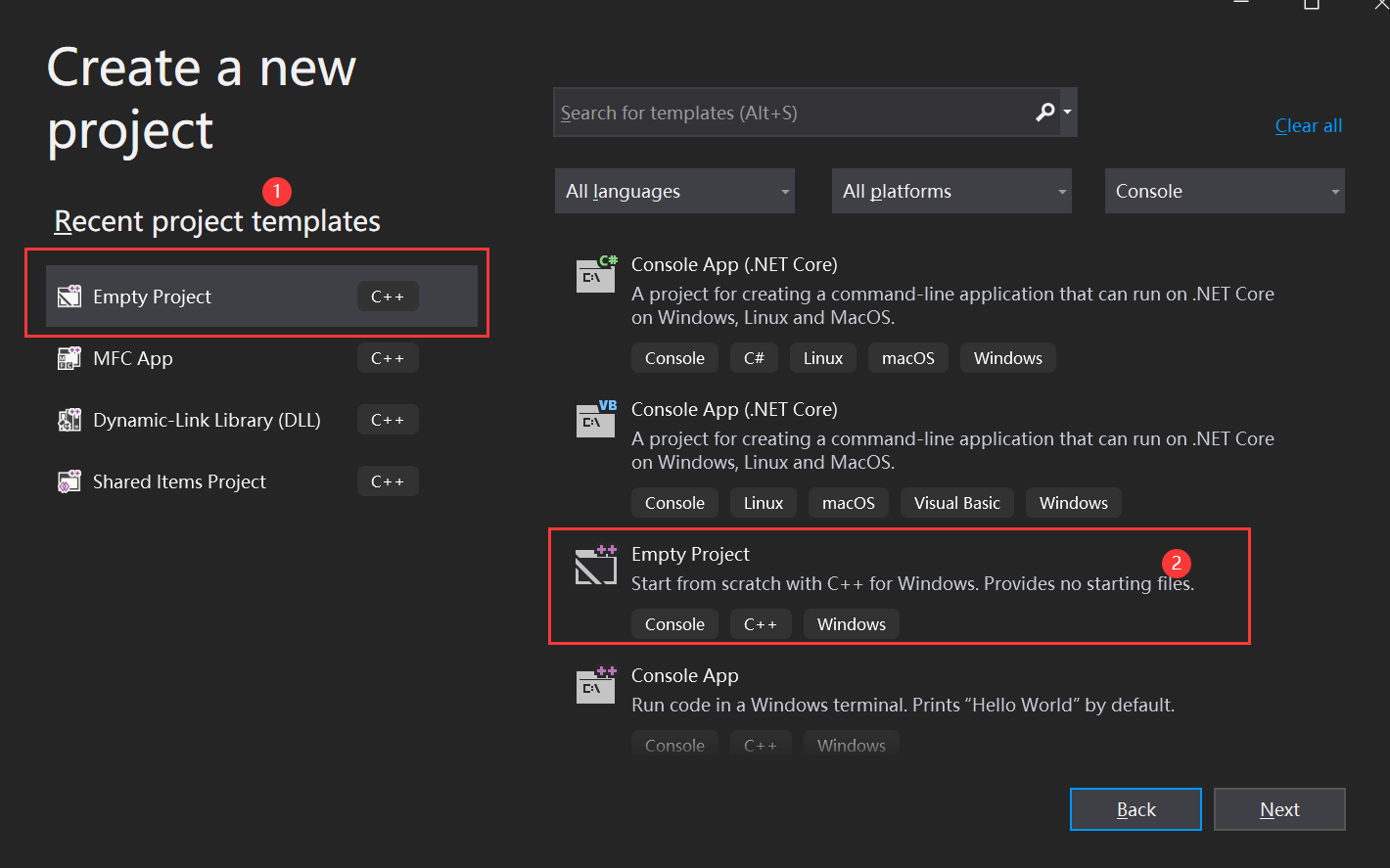The height and width of the screenshot is (868, 1390).
Task: Click the Windows tag under Empty Project
Action: click(852, 624)
